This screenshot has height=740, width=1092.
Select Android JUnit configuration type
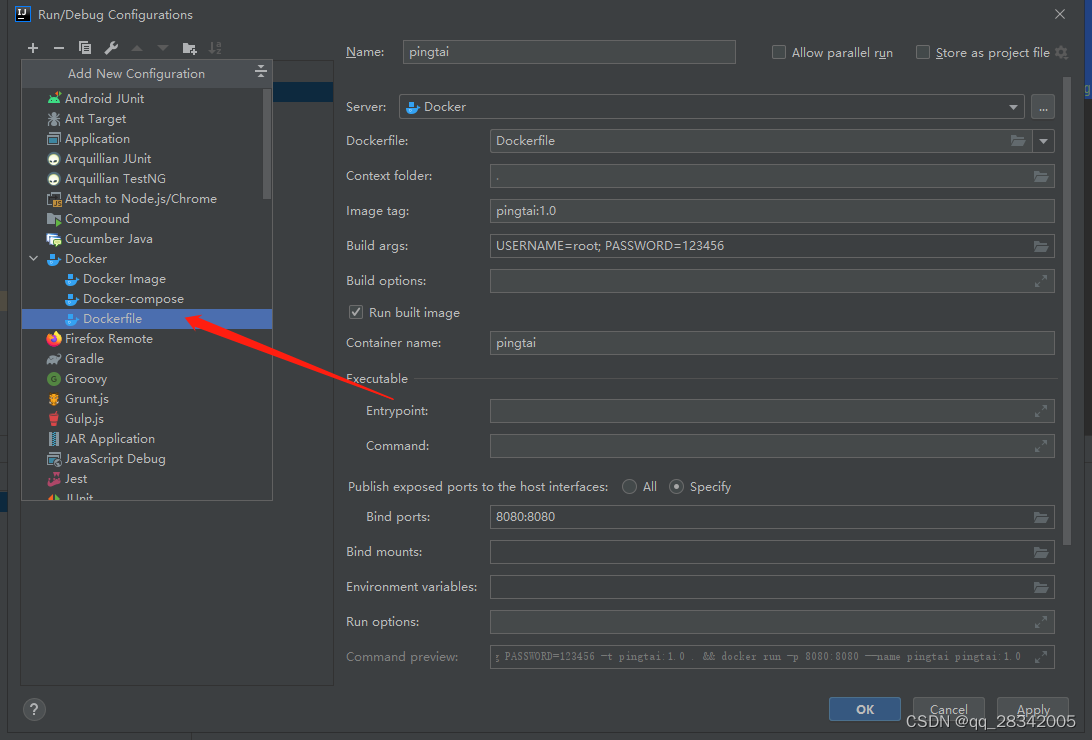146,98
